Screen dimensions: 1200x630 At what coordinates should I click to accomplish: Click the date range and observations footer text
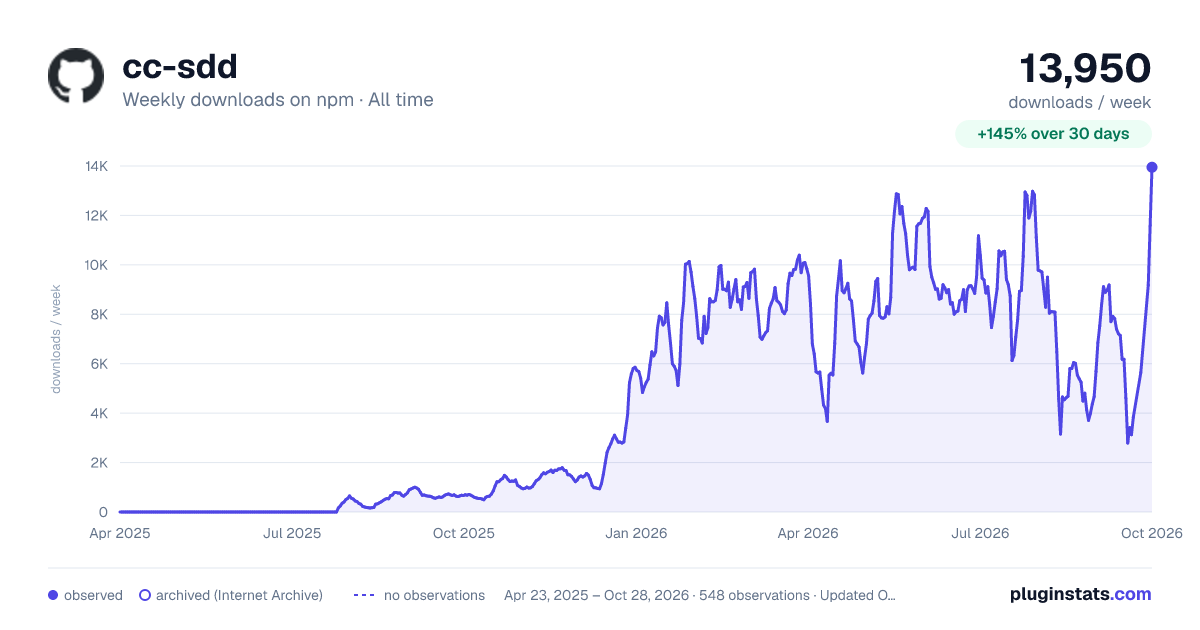point(700,595)
